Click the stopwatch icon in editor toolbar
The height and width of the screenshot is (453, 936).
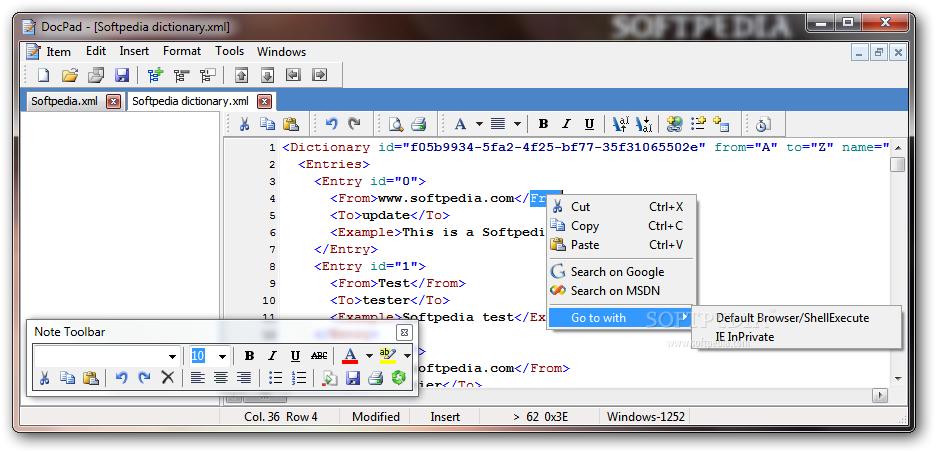pyautogui.click(x=762, y=124)
